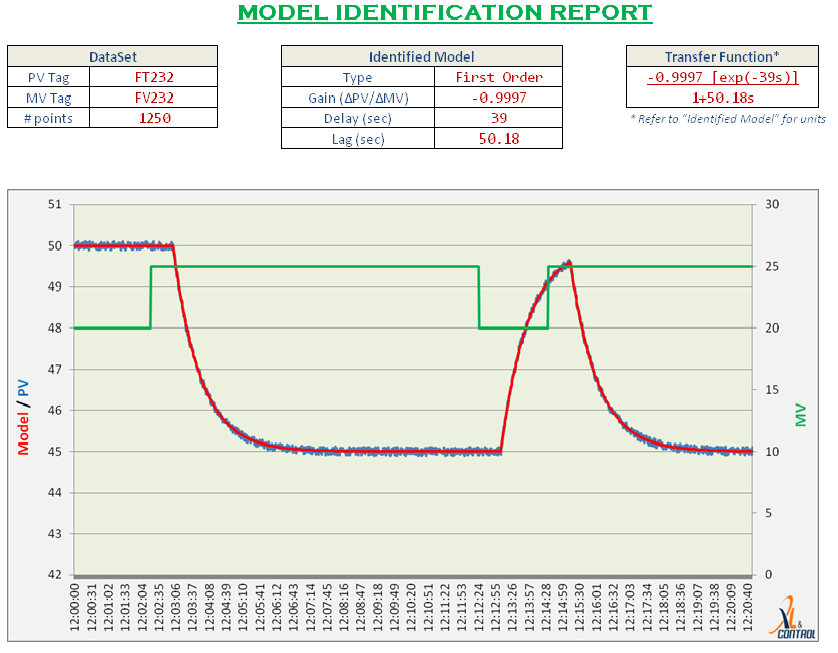
Task: Click the 45 tick on the left axis
Action: (x=55, y=452)
